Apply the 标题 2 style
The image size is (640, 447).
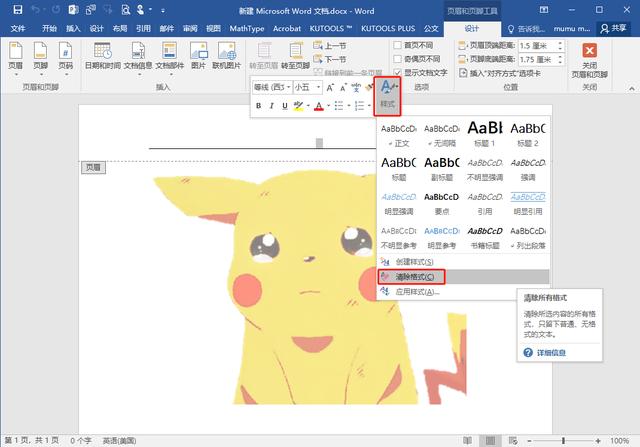528,135
